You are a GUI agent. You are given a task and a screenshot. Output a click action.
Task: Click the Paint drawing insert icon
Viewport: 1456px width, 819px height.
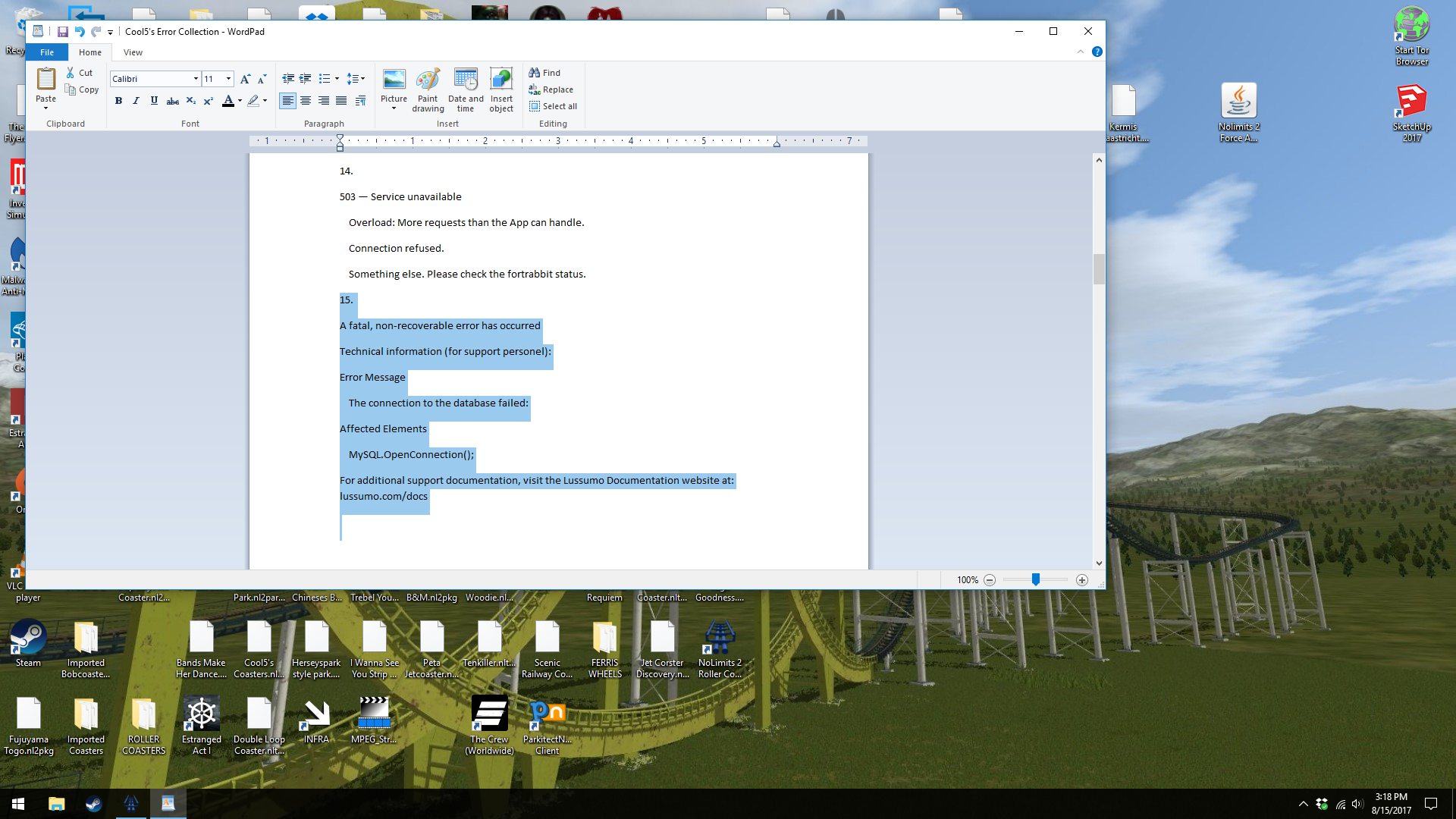[x=428, y=80]
